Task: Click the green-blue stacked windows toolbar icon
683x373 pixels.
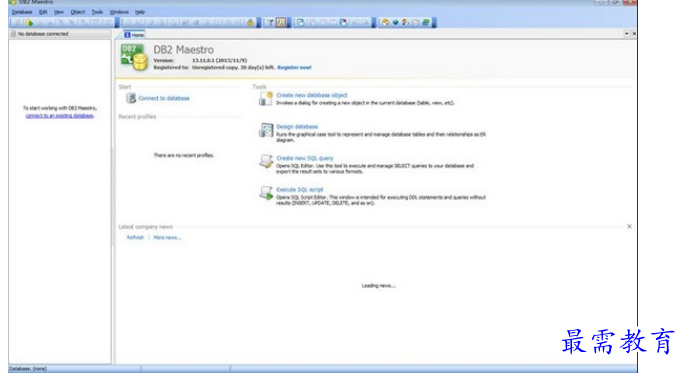Action: click(426, 22)
